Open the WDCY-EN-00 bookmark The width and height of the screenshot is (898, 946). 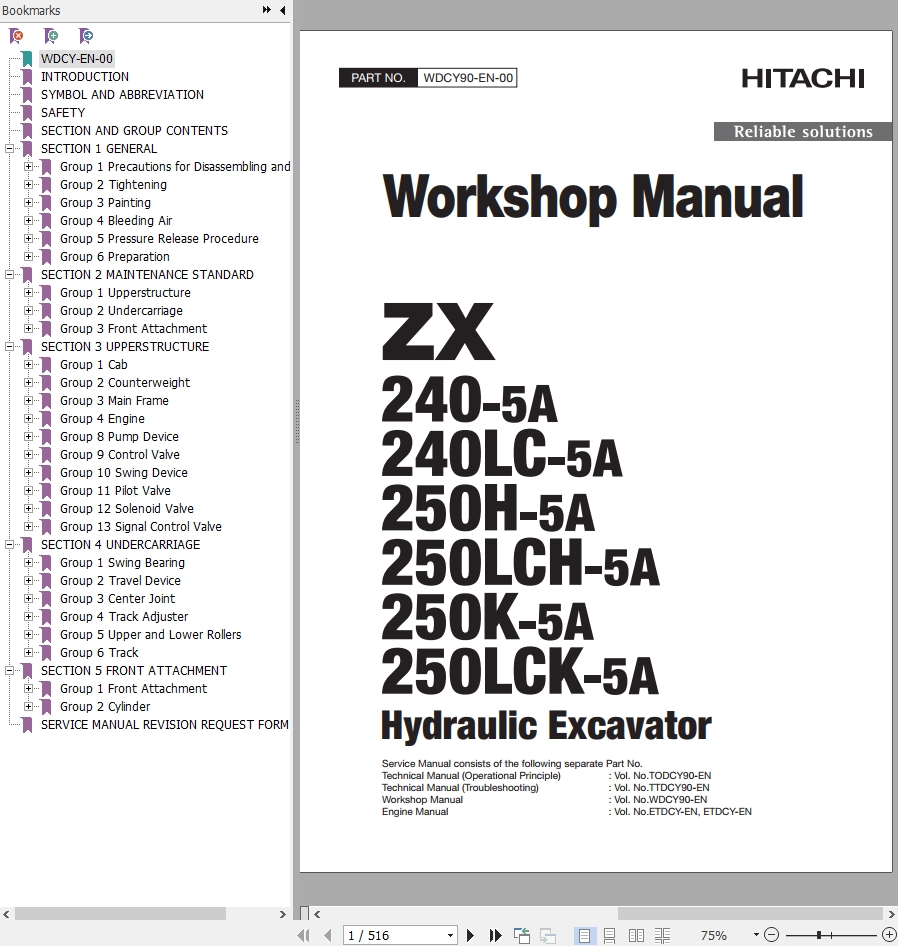pyautogui.click(x=77, y=59)
